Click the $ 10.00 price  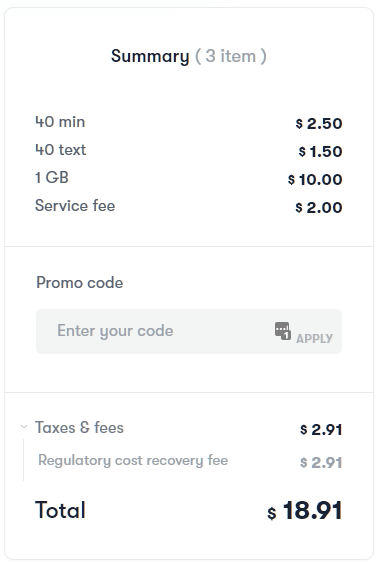[315, 179]
